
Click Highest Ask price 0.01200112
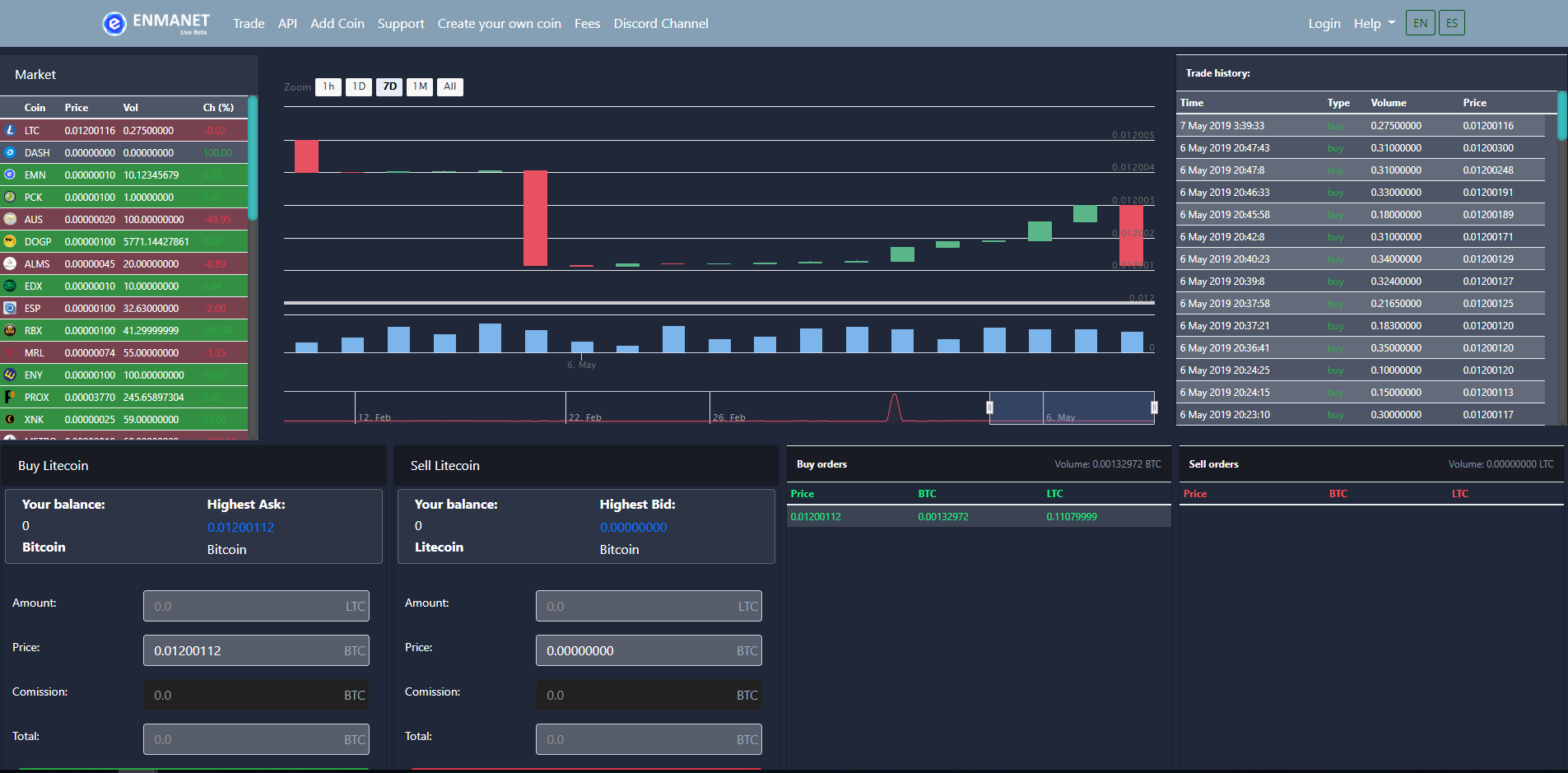click(240, 527)
